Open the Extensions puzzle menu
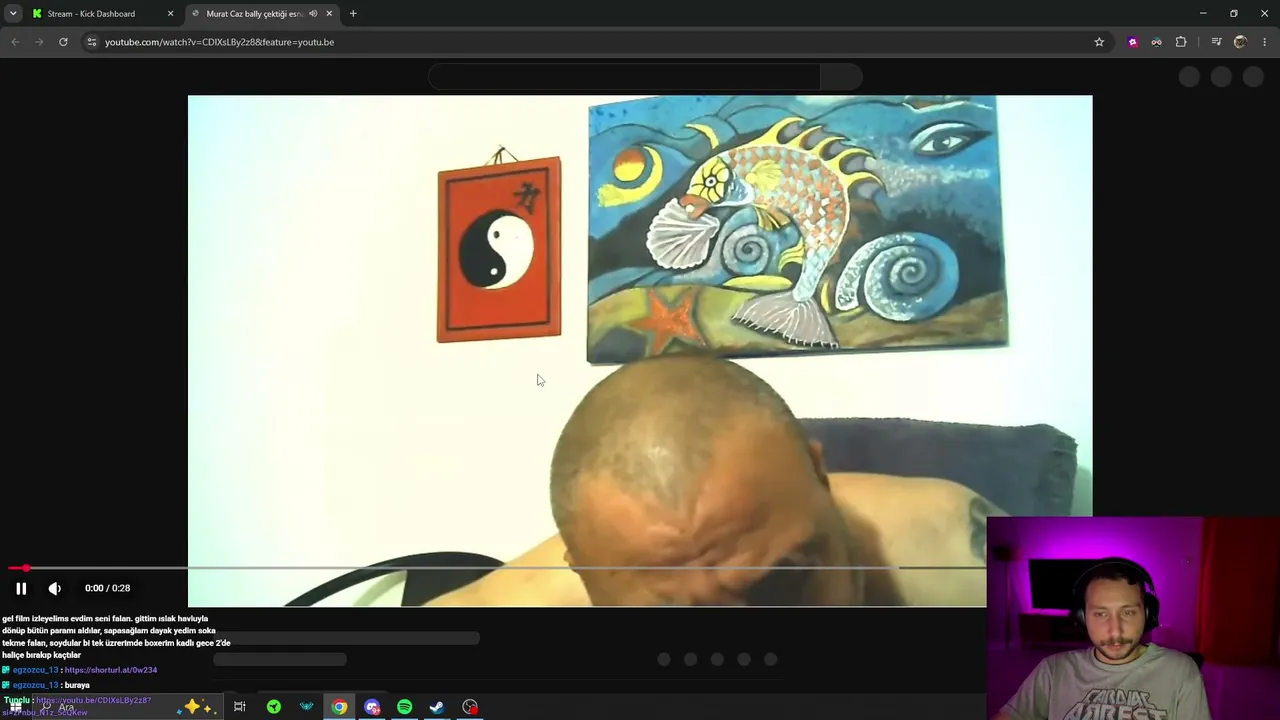Image resolution: width=1280 pixels, height=720 pixels. 1181,42
